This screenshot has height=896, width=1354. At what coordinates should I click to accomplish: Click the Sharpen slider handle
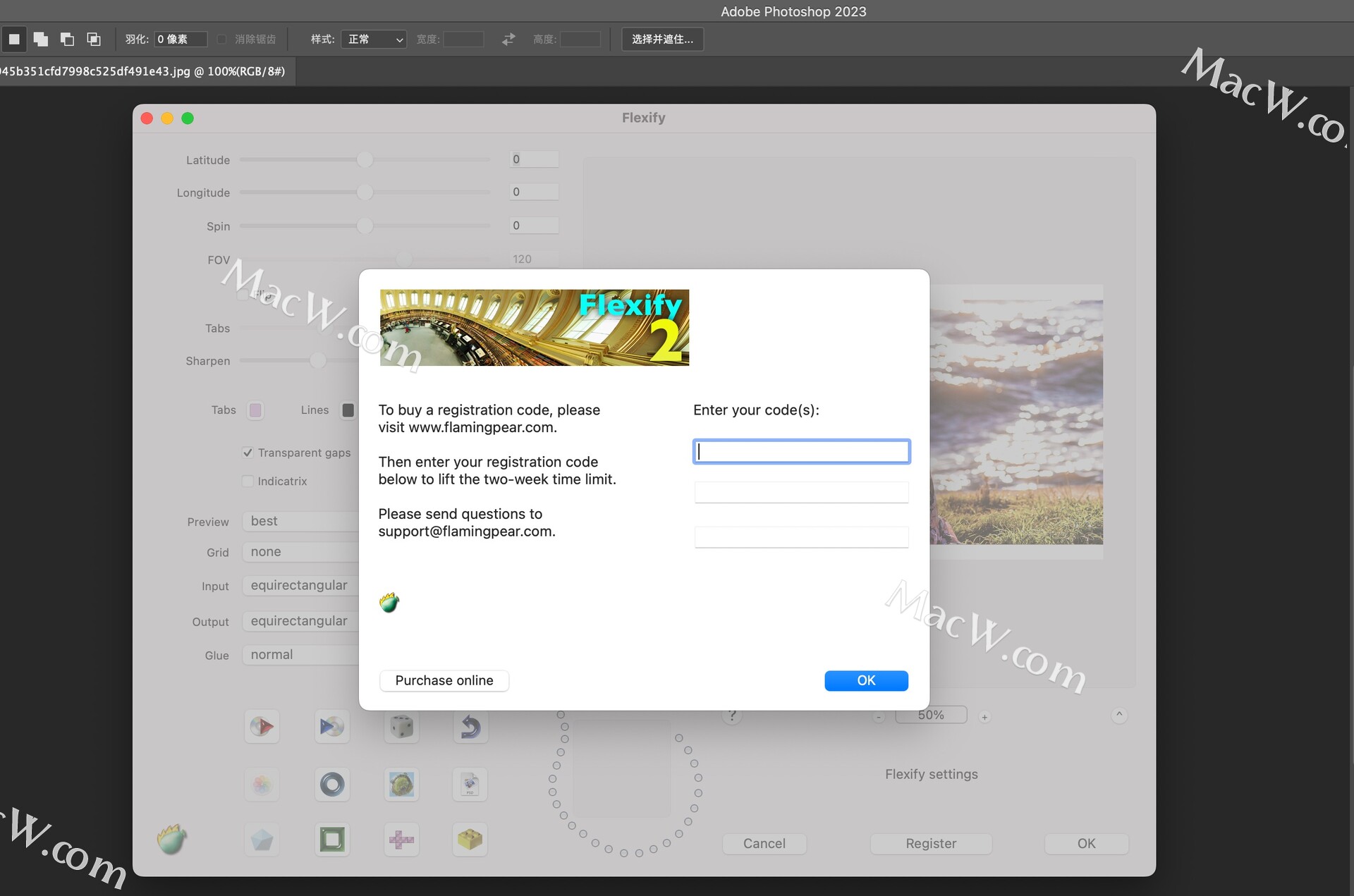click(x=318, y=360)
